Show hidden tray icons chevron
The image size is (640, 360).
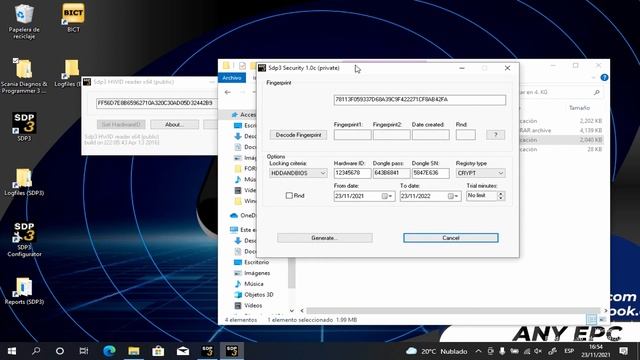coord(478,351)
